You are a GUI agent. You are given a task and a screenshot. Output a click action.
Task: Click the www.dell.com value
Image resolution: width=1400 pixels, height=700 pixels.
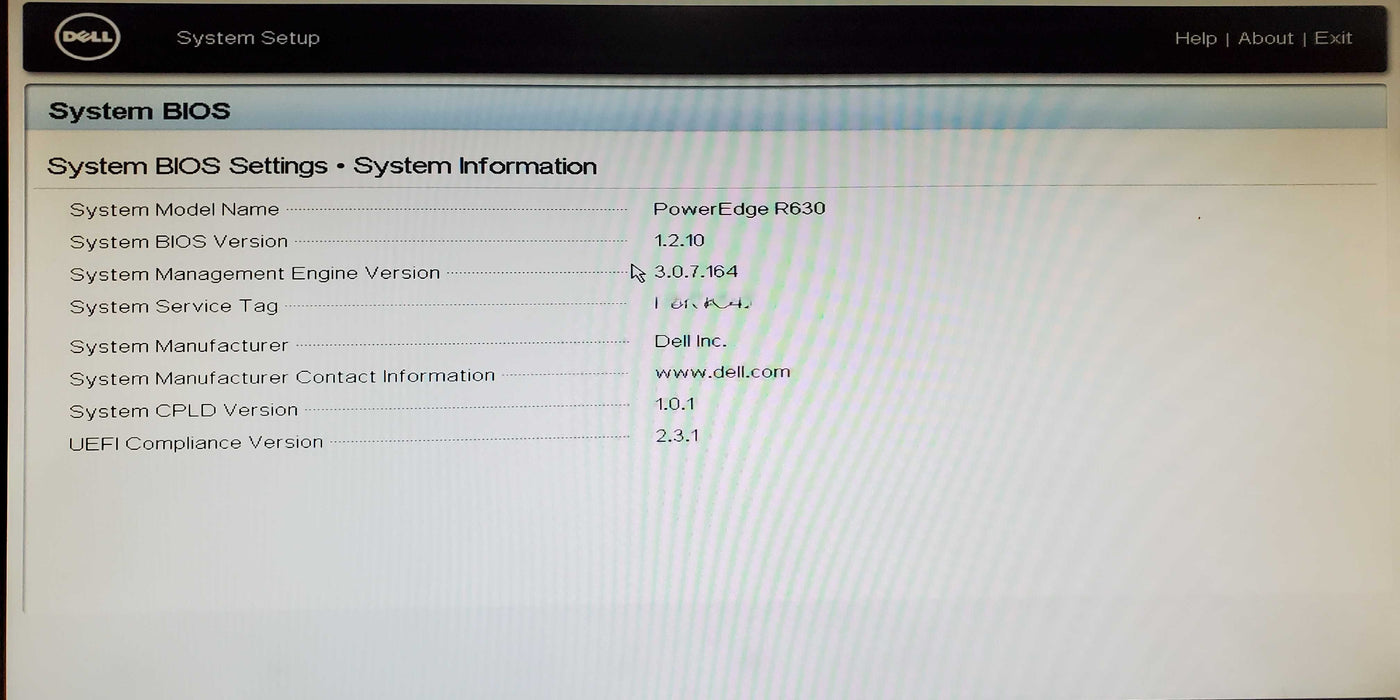pyautogui.click(x=722, y=372)
